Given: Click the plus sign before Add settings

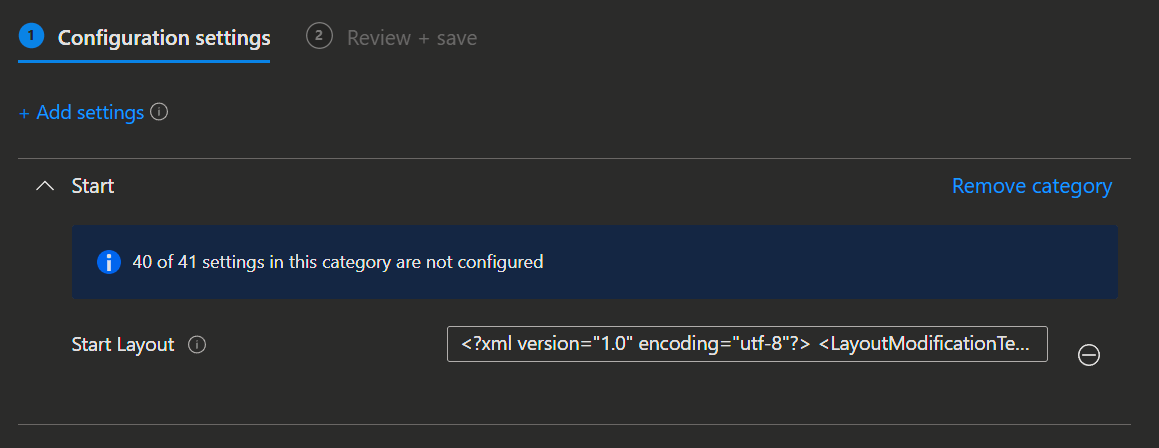Looking at the screenshot, I should (x=24, y=113).
